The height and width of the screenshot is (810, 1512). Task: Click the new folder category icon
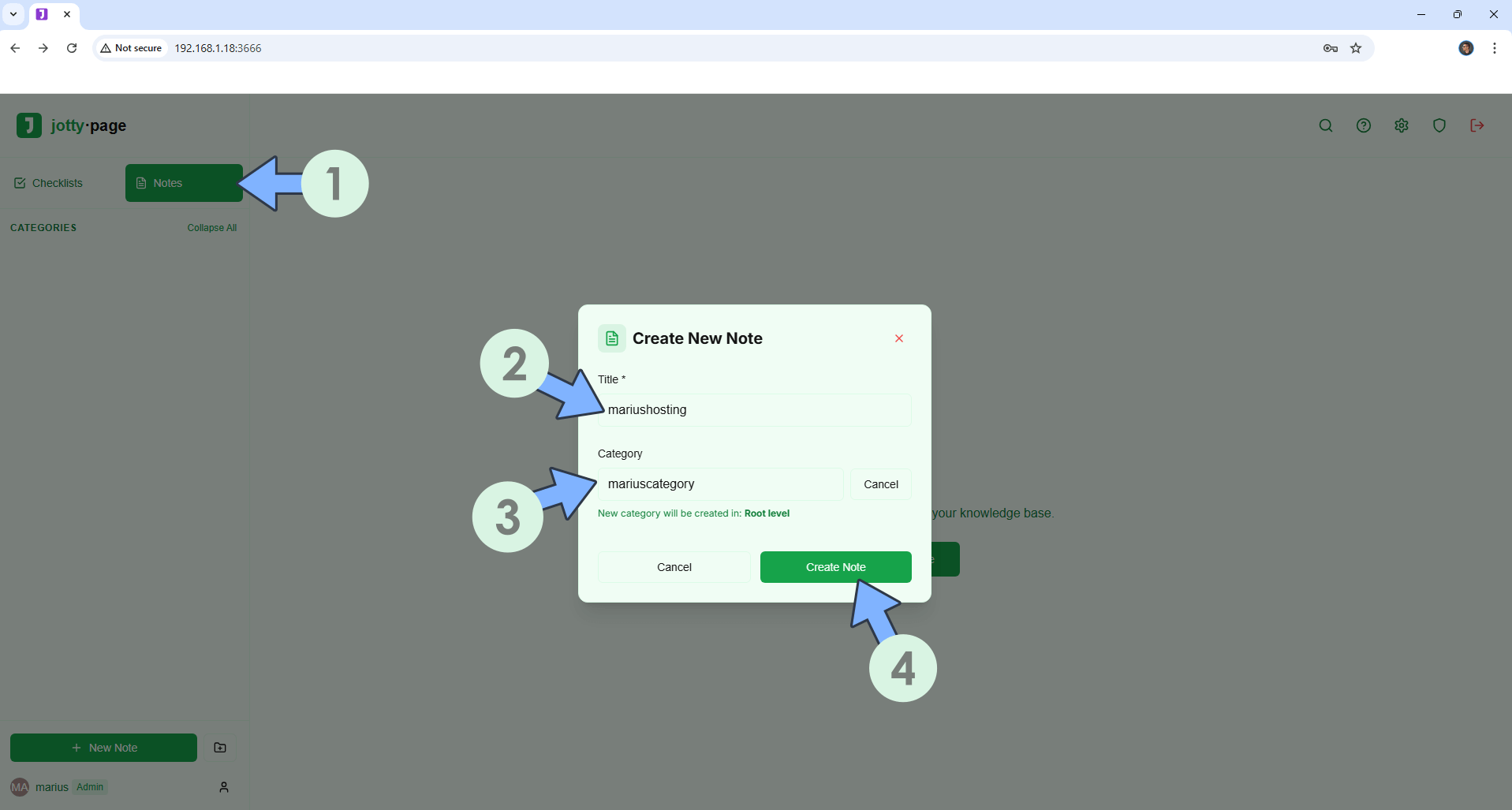coord(220,748)
